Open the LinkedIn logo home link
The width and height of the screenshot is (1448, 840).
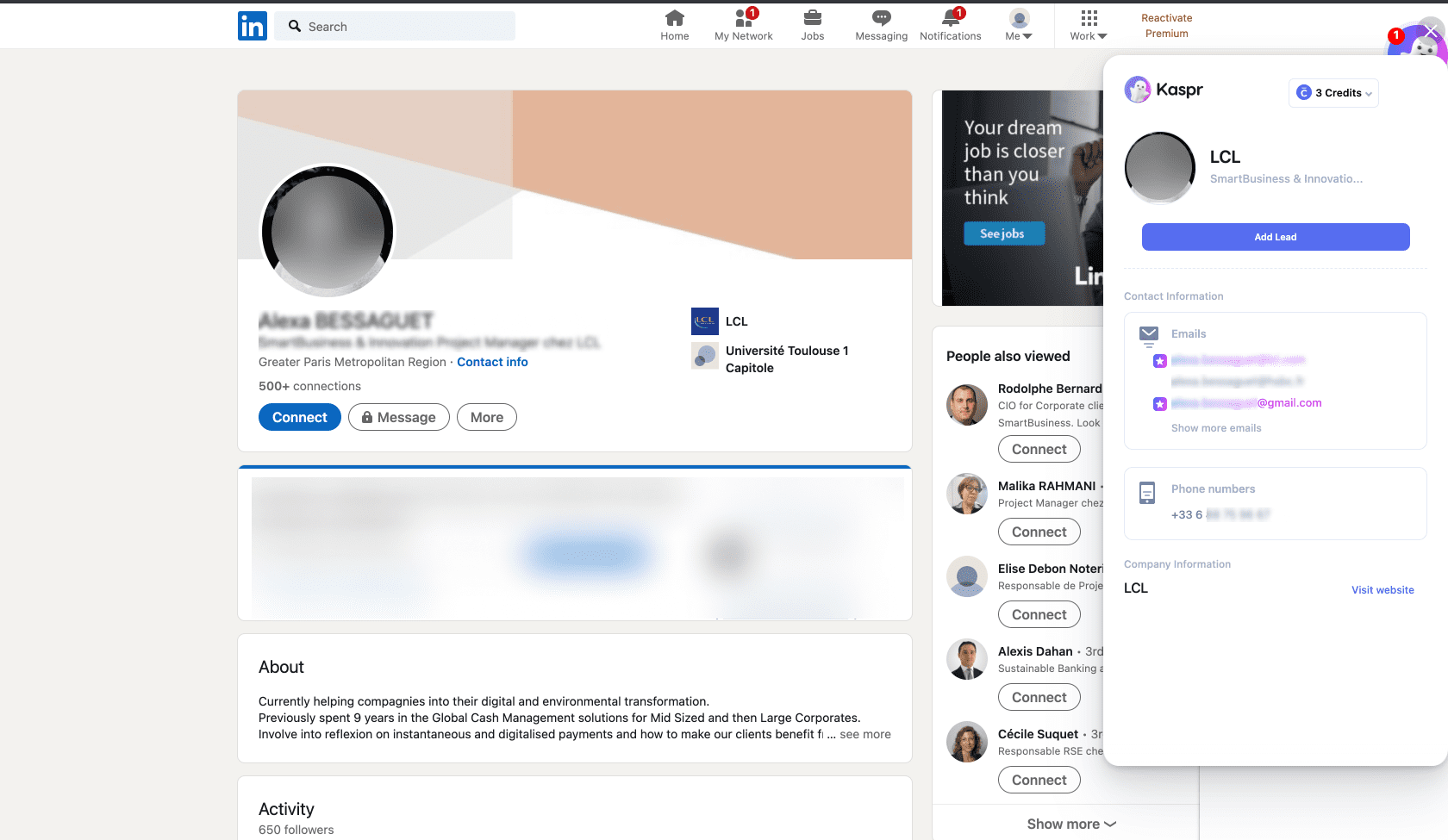(253, 26)
